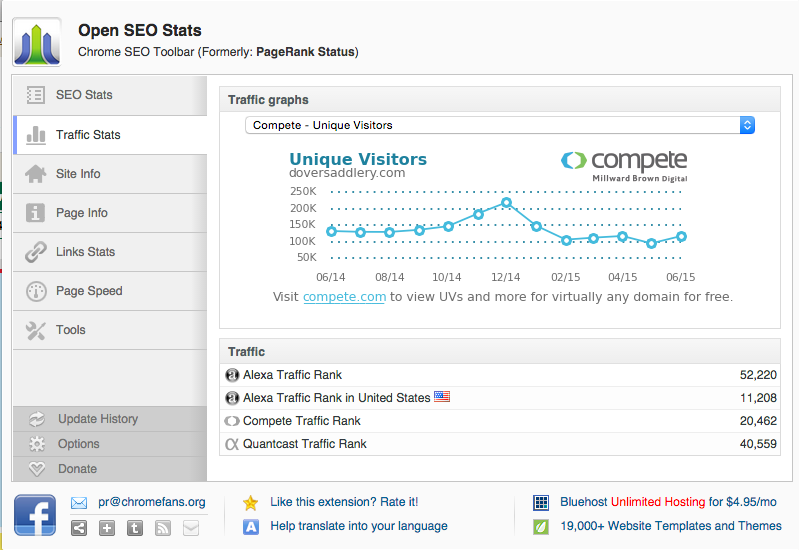Click the Update History refresh icon
799x550 pixels.
37,419
